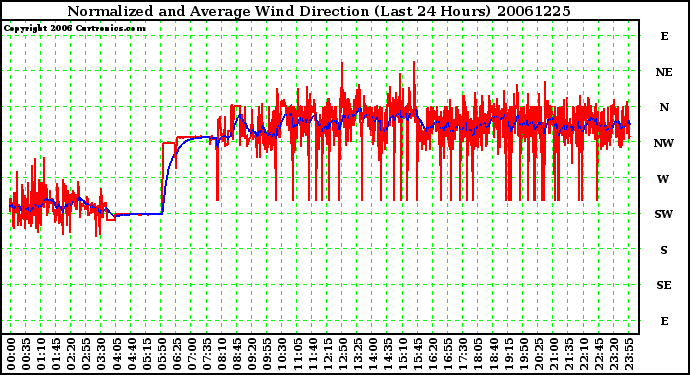Screen dimensions: 690x375
Task: Click the '02:20' time axis label
Action: point(71,354)
